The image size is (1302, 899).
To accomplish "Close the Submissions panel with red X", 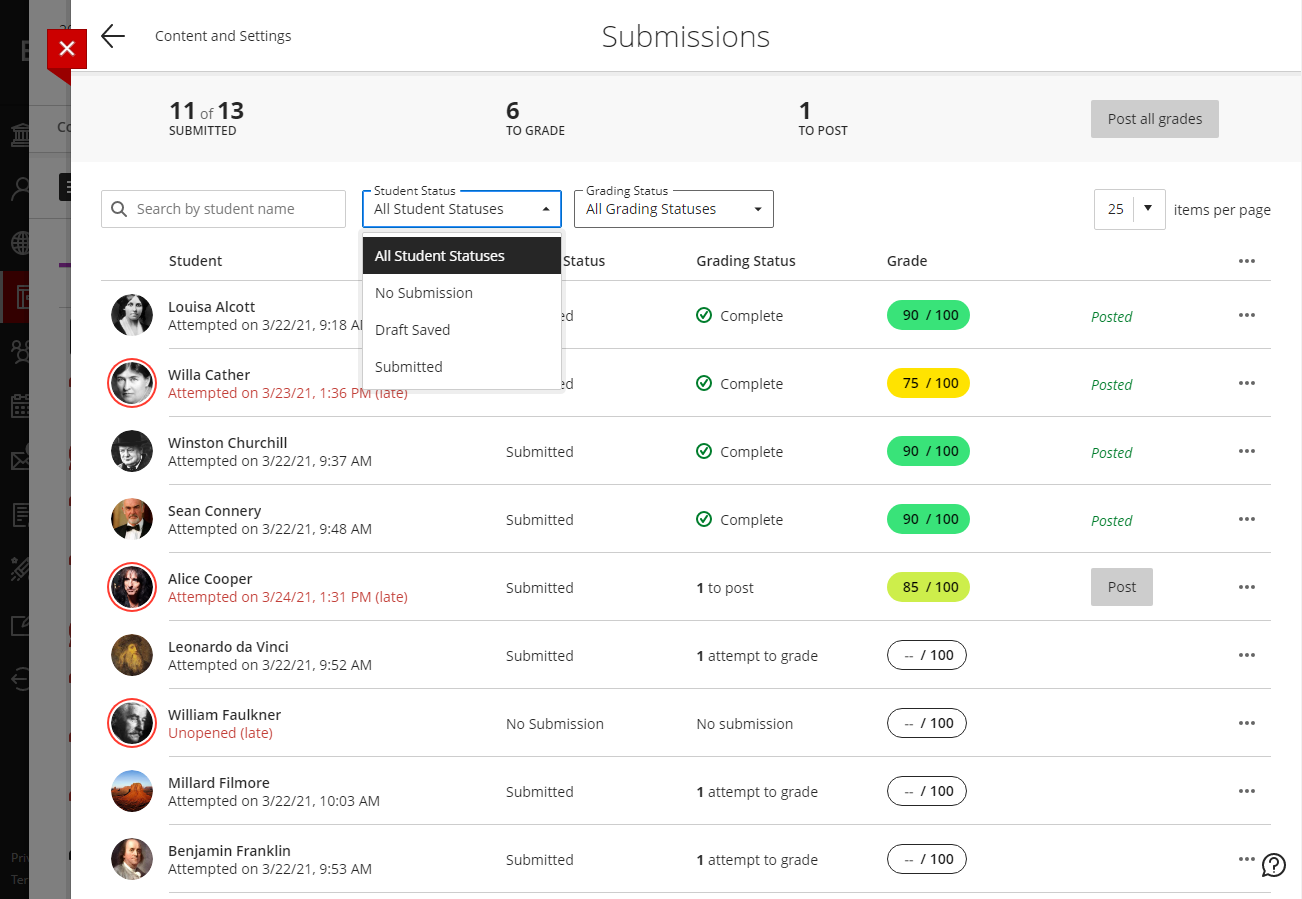I will point(67,49).
